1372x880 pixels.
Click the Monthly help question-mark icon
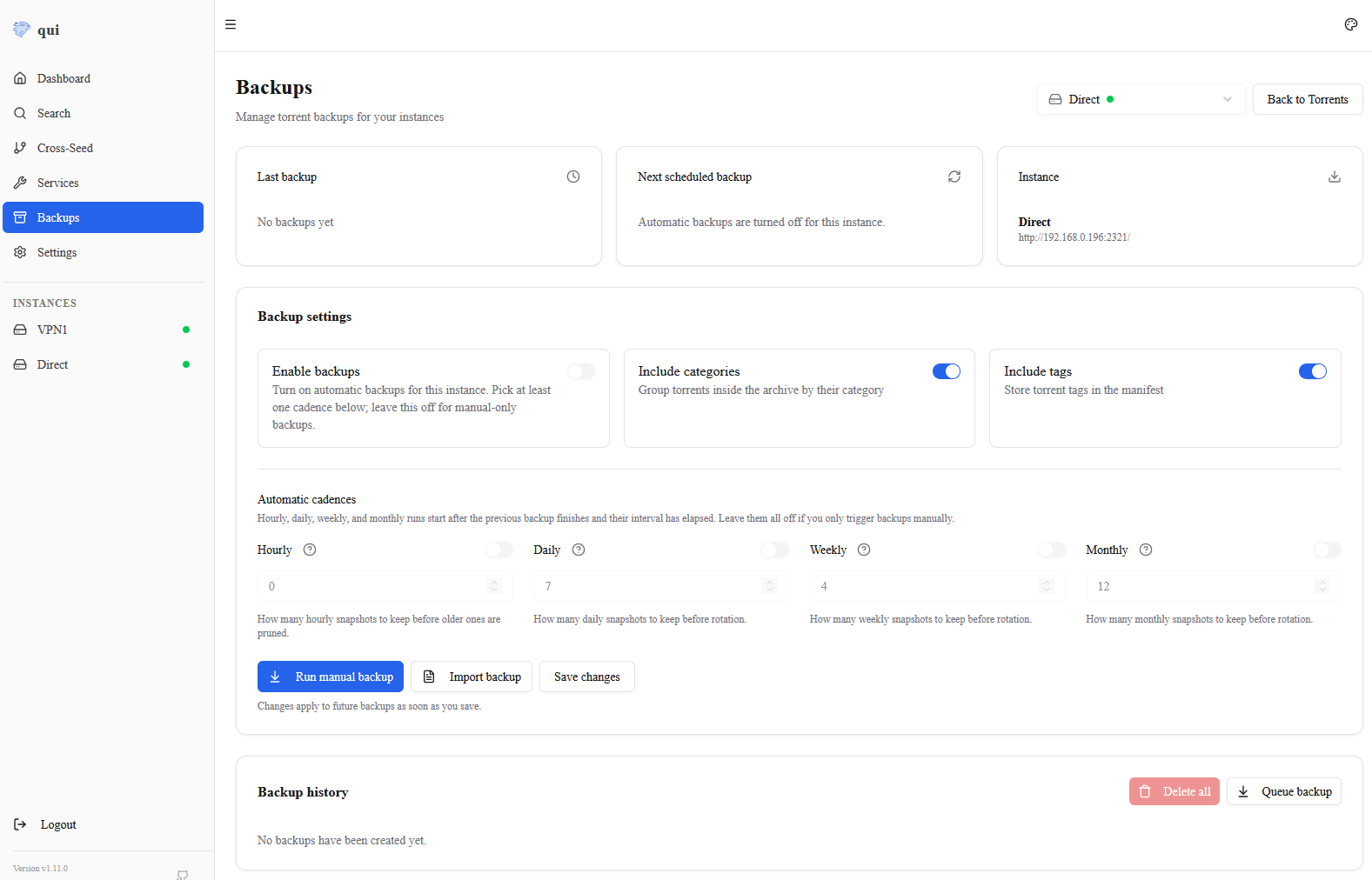[1146, 550]
